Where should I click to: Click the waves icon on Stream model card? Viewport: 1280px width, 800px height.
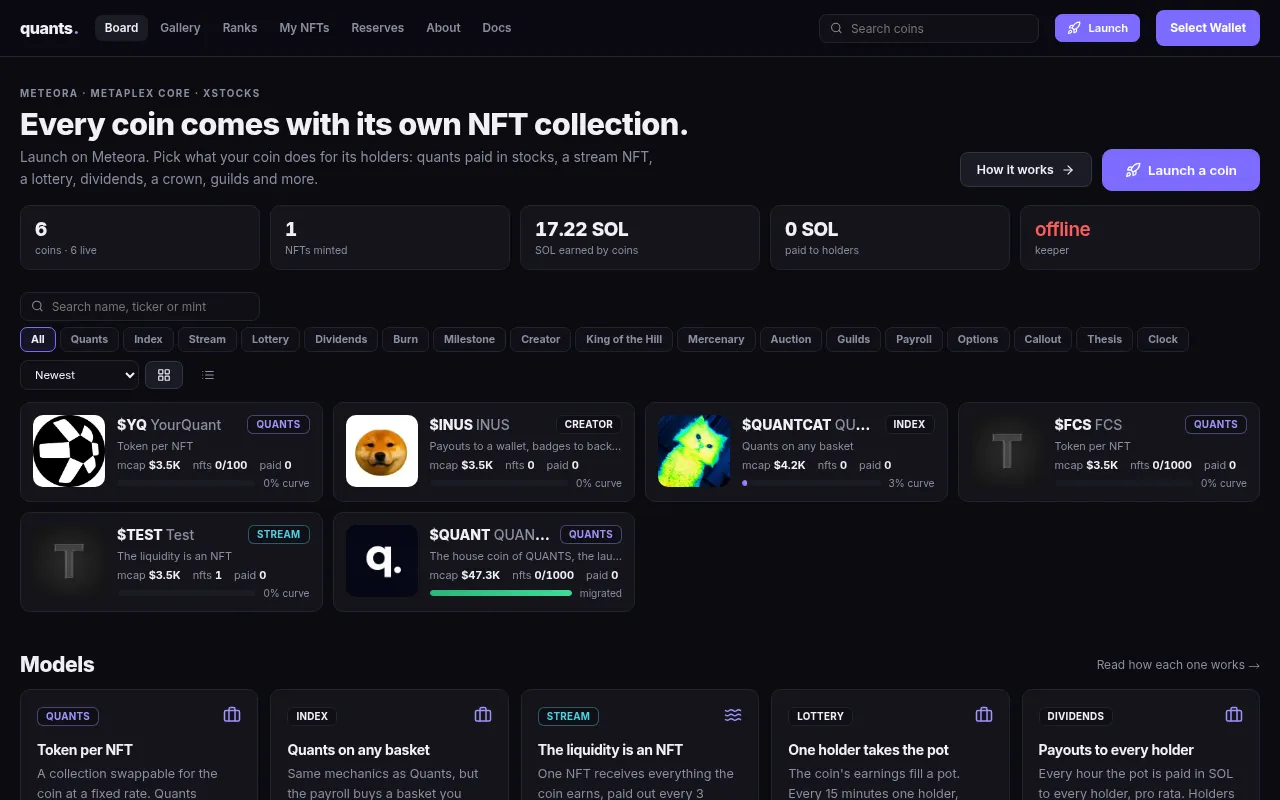pyautogui.click(x=733, y=715)
